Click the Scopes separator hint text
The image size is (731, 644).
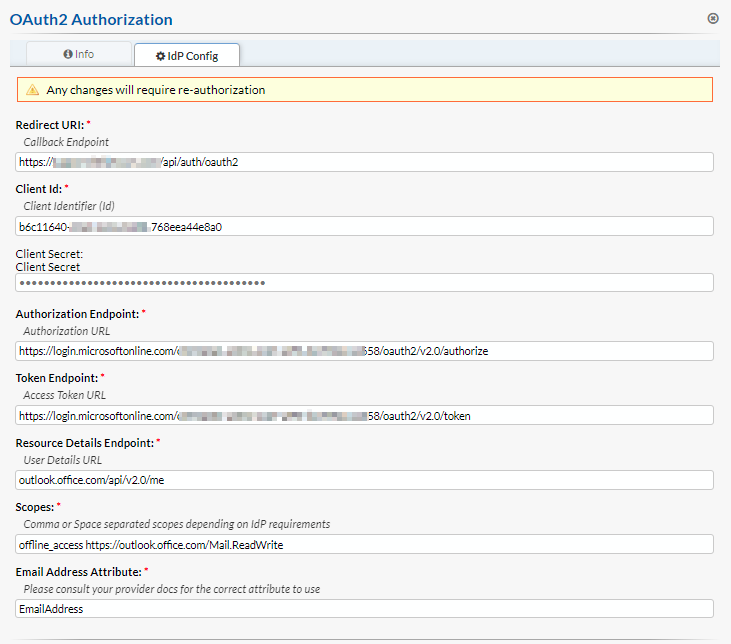(x=176, y=524)
